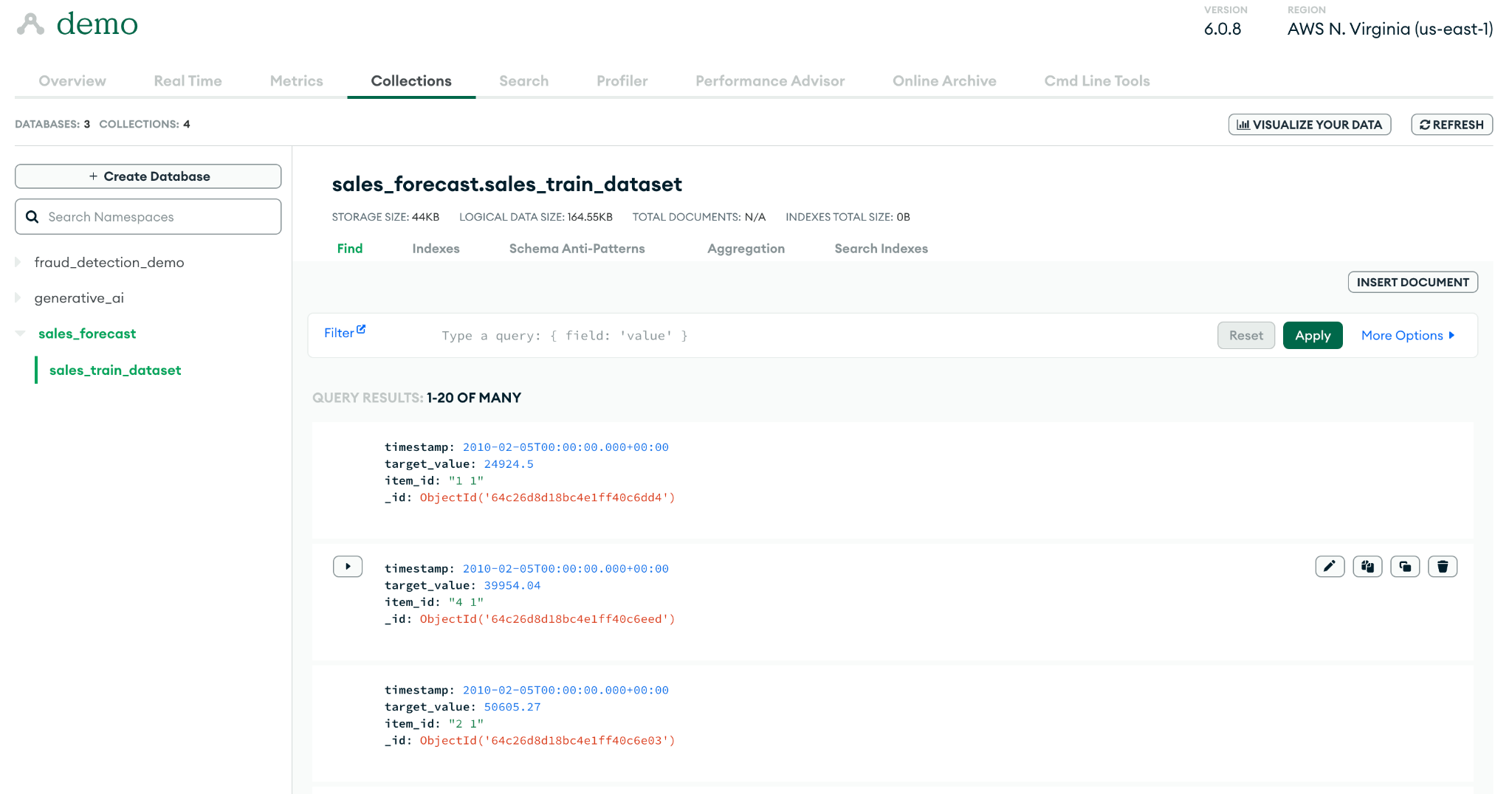The height and width of the screenshot is (794, 1512).
Task: Switch to the Aggregation sub-tab
Action: click(x=746, y=249)
